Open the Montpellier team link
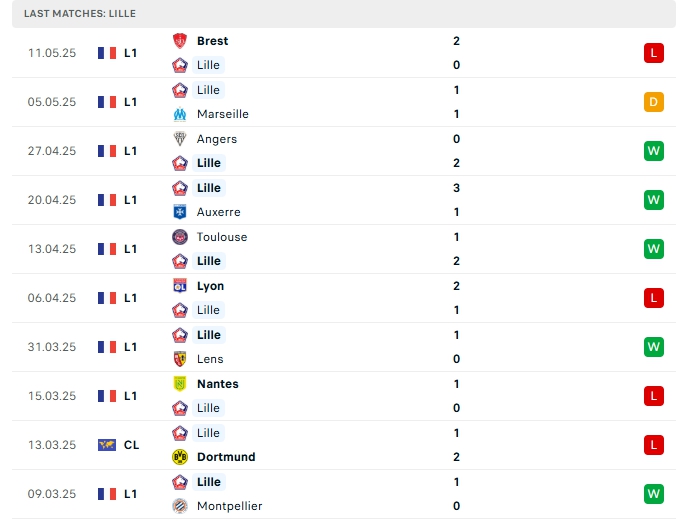This screenshot has height=521, width=685. click(229, 506)
